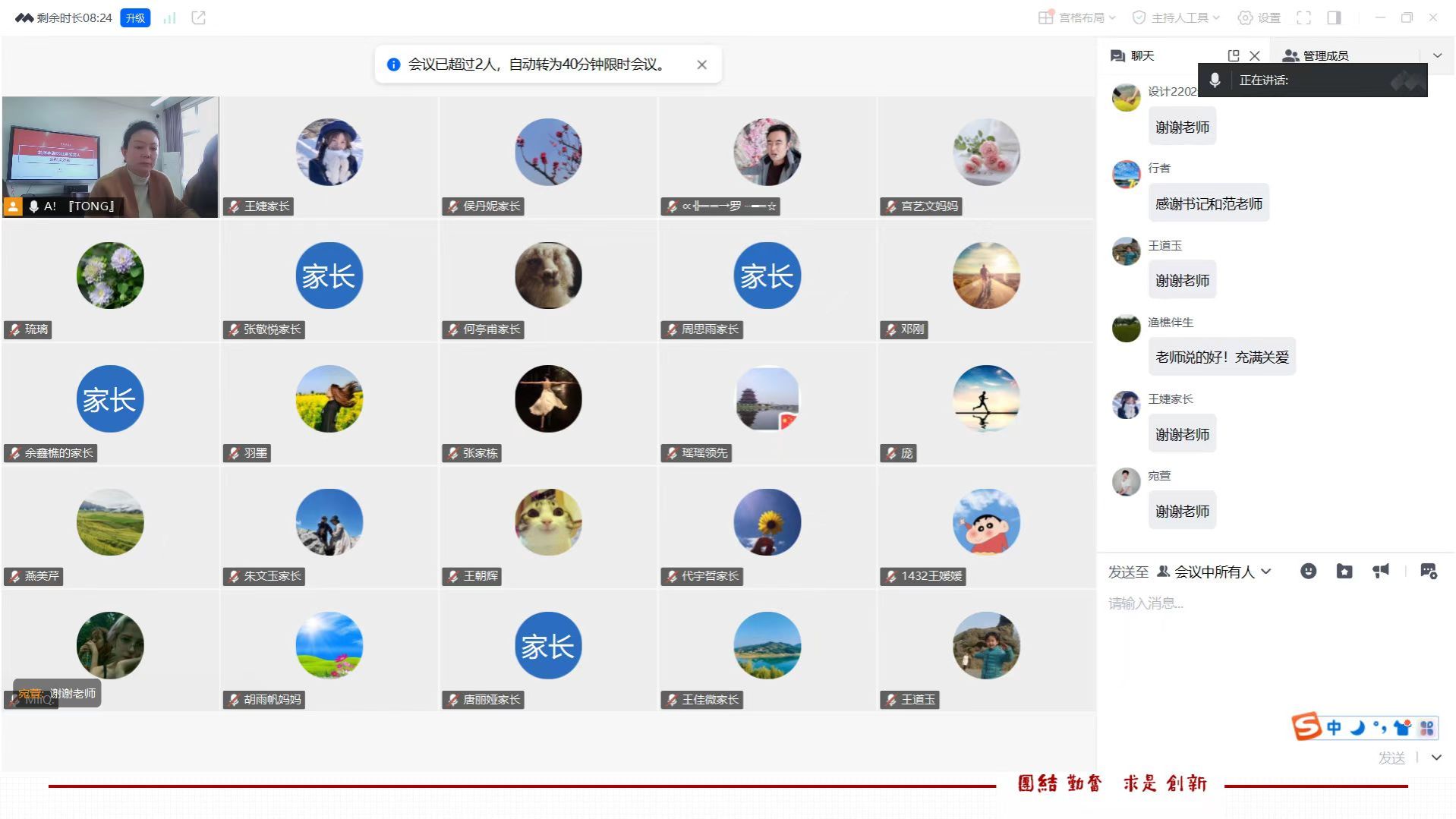The width and height of the screenshot is (1456, 819).
Task: Click the megaphone announcement icon in chat
Action: [1381, 572]
